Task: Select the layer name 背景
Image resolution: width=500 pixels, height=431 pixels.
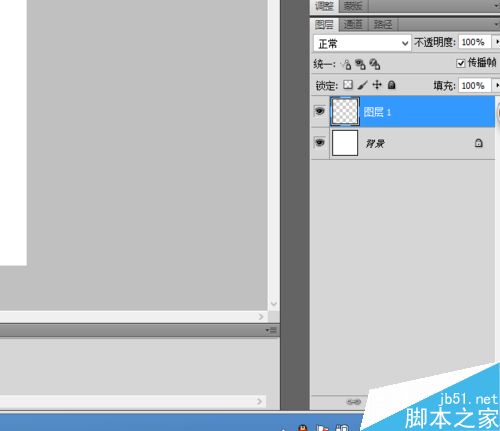Action: [375, 144]
